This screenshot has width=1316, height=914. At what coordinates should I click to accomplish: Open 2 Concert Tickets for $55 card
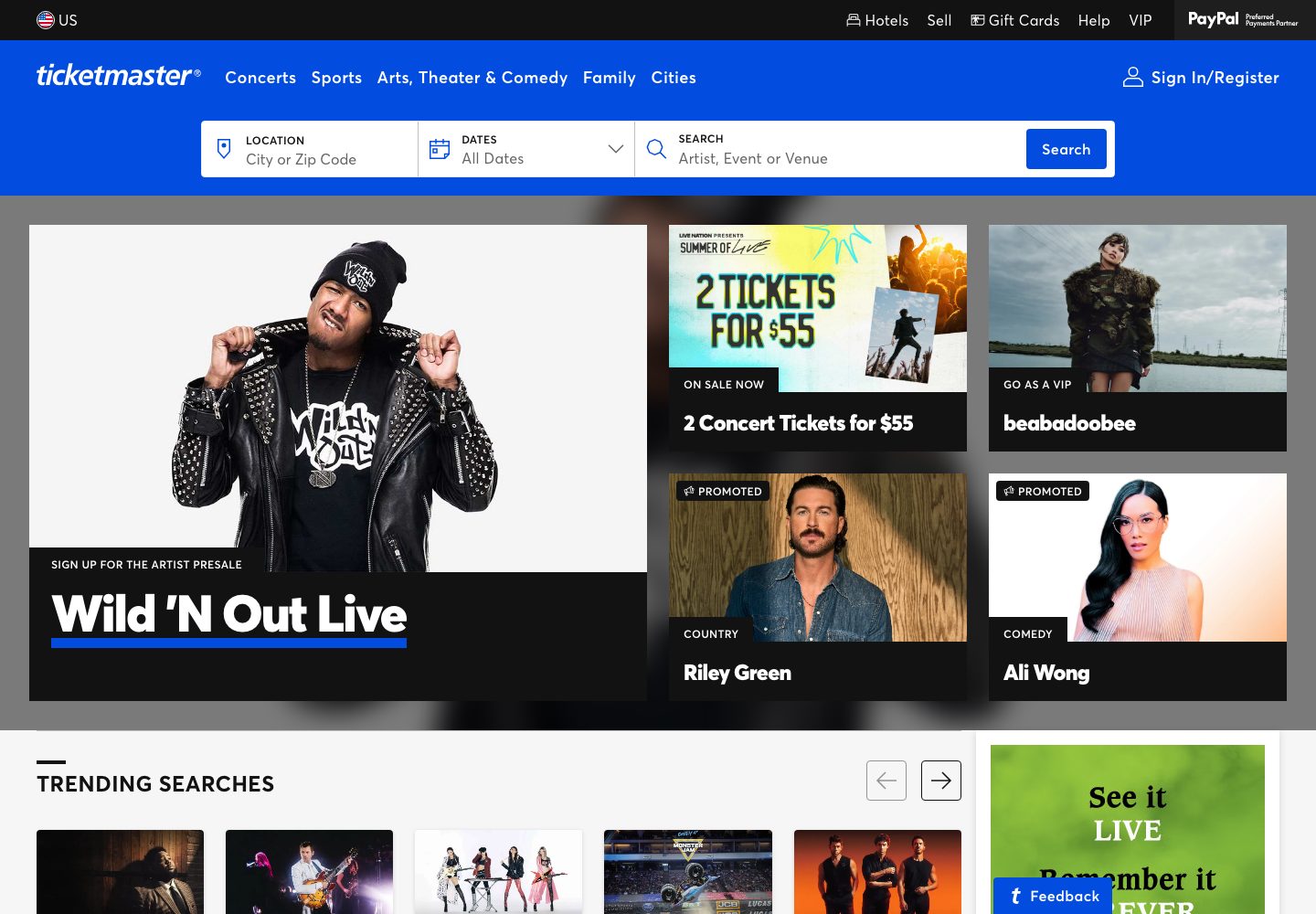(x=818, y=338)
